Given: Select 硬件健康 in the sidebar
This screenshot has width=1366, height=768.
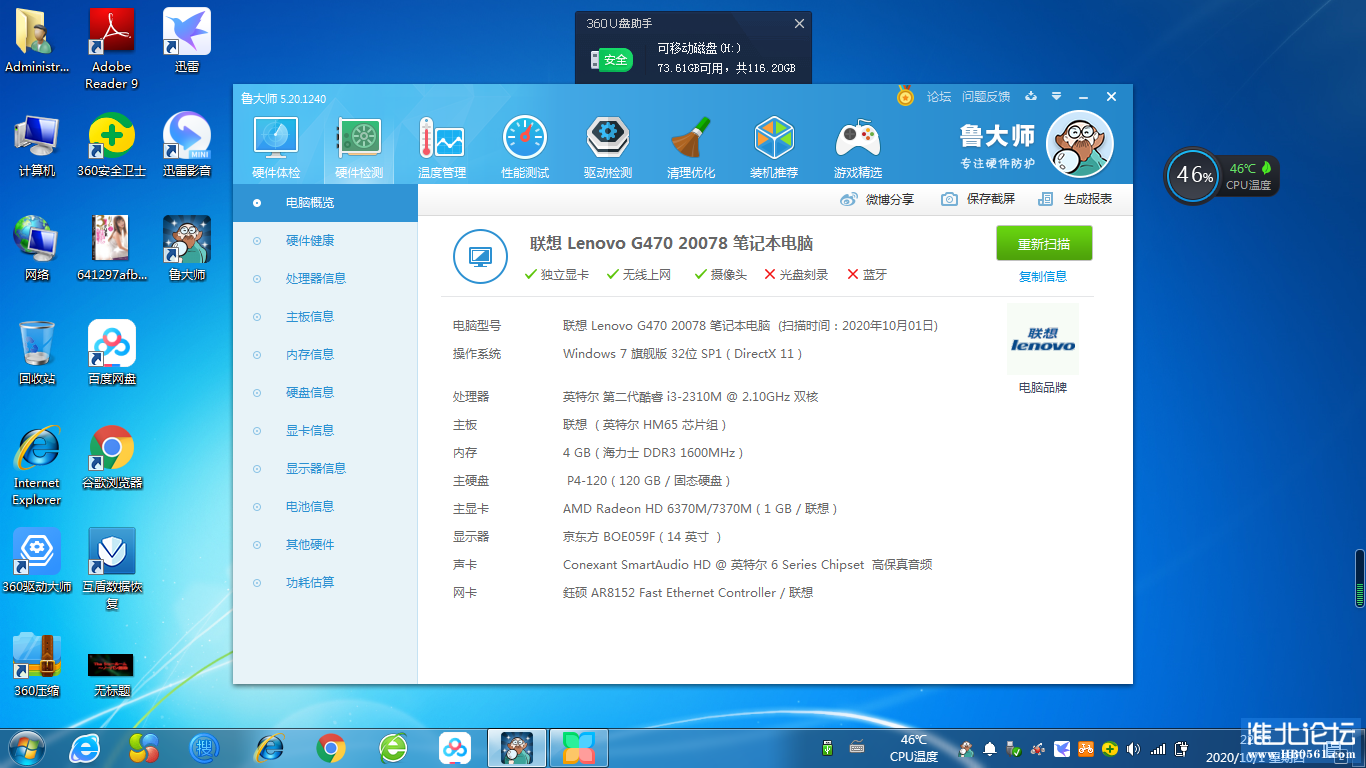Looking at the screenshot, I should coord(325,241).
